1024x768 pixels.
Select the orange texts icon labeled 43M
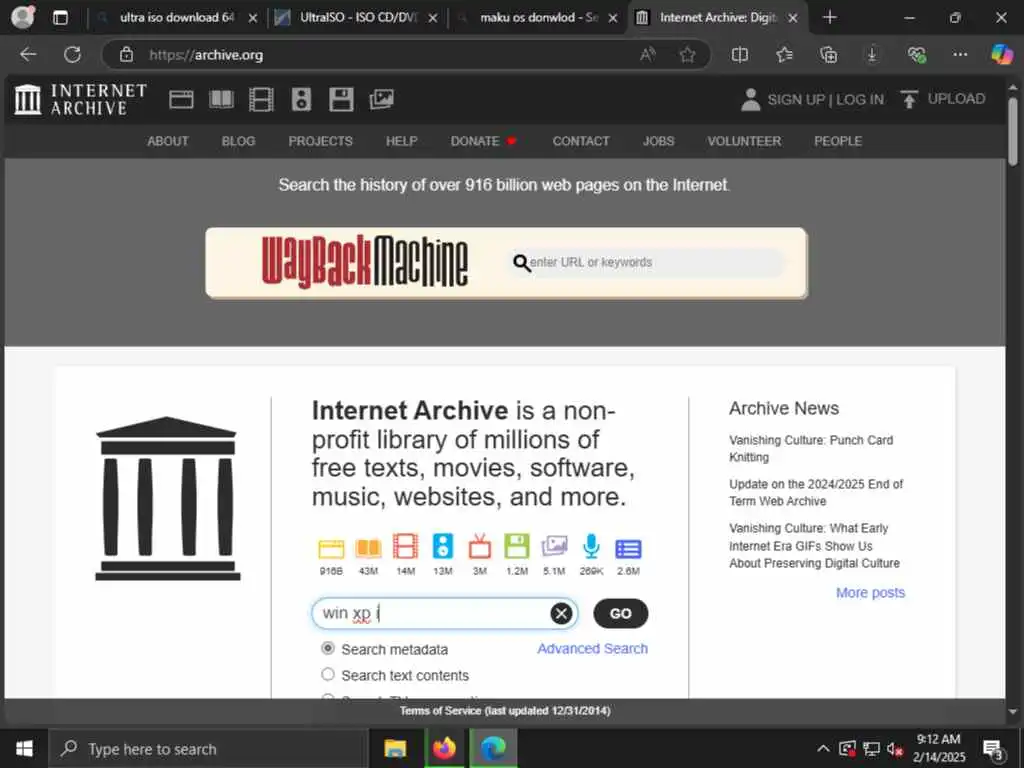pos(368,548)
